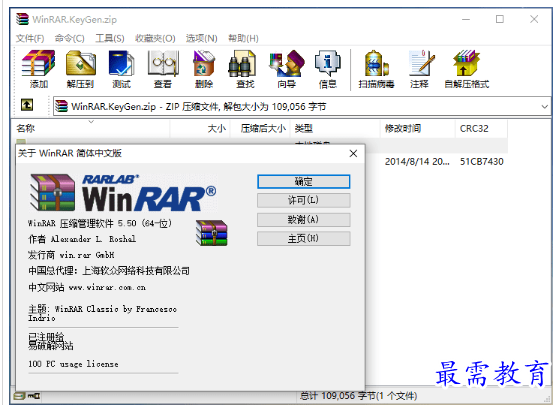Image resolution: width=557 pixels, height=405 pixels.
Task: Confirm with the 确定 OK button
Action: coord(303,182)
